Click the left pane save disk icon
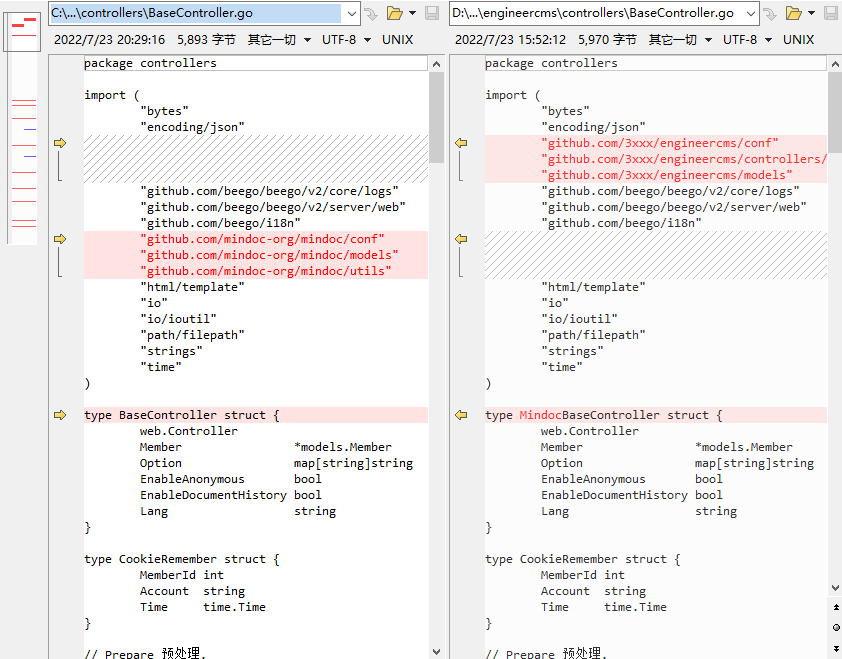This screenshot has height=659, width=842. tap(432, 13)
